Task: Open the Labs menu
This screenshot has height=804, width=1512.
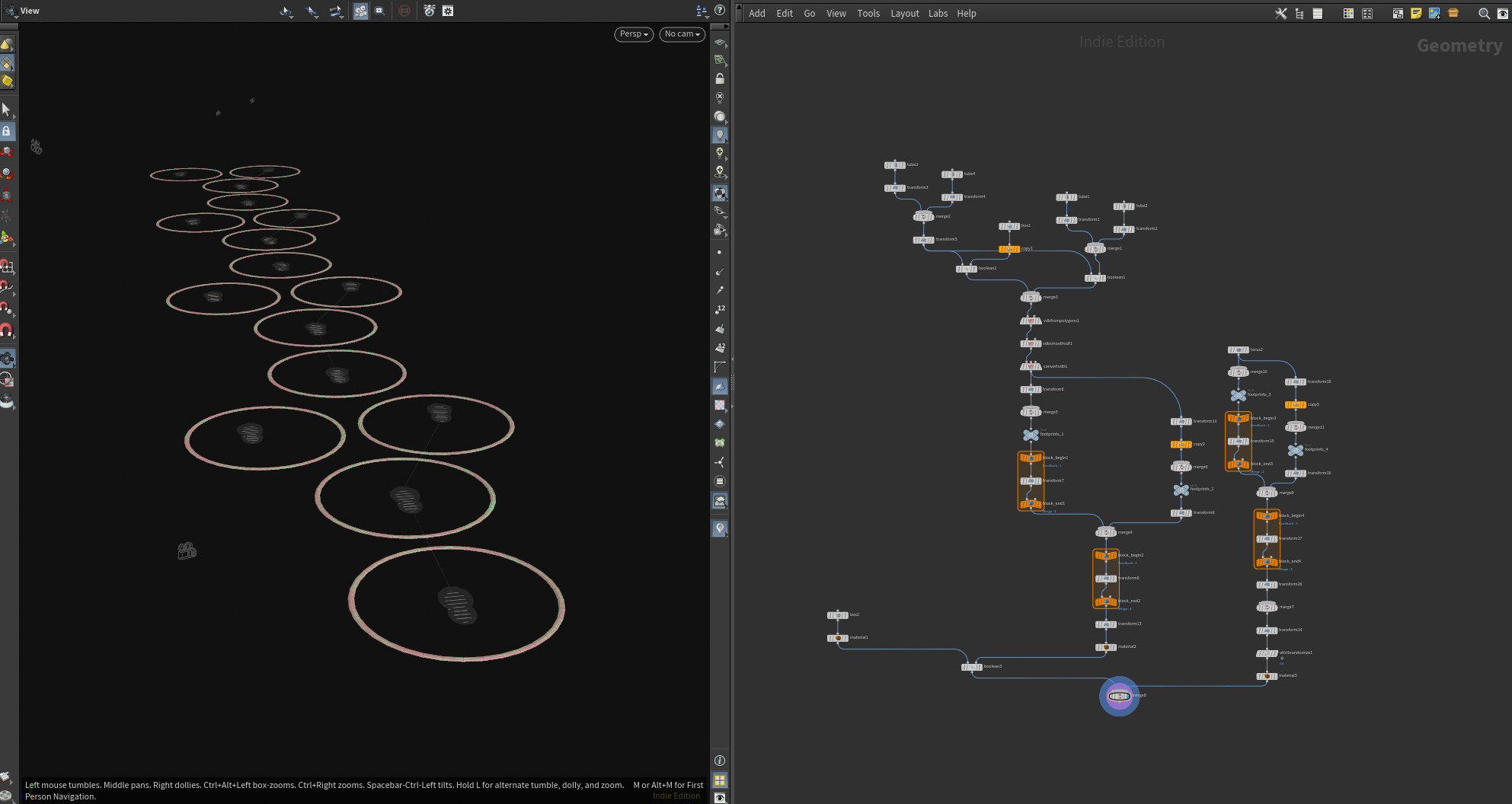Action: (938, 13)
